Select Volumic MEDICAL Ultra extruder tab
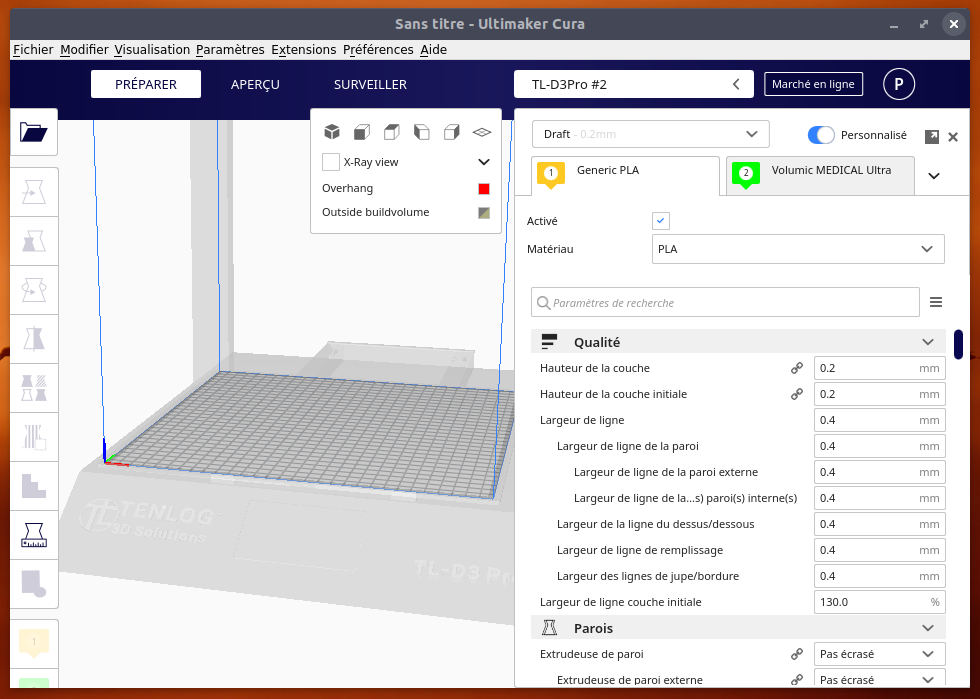980x699 pixels. 820,175
